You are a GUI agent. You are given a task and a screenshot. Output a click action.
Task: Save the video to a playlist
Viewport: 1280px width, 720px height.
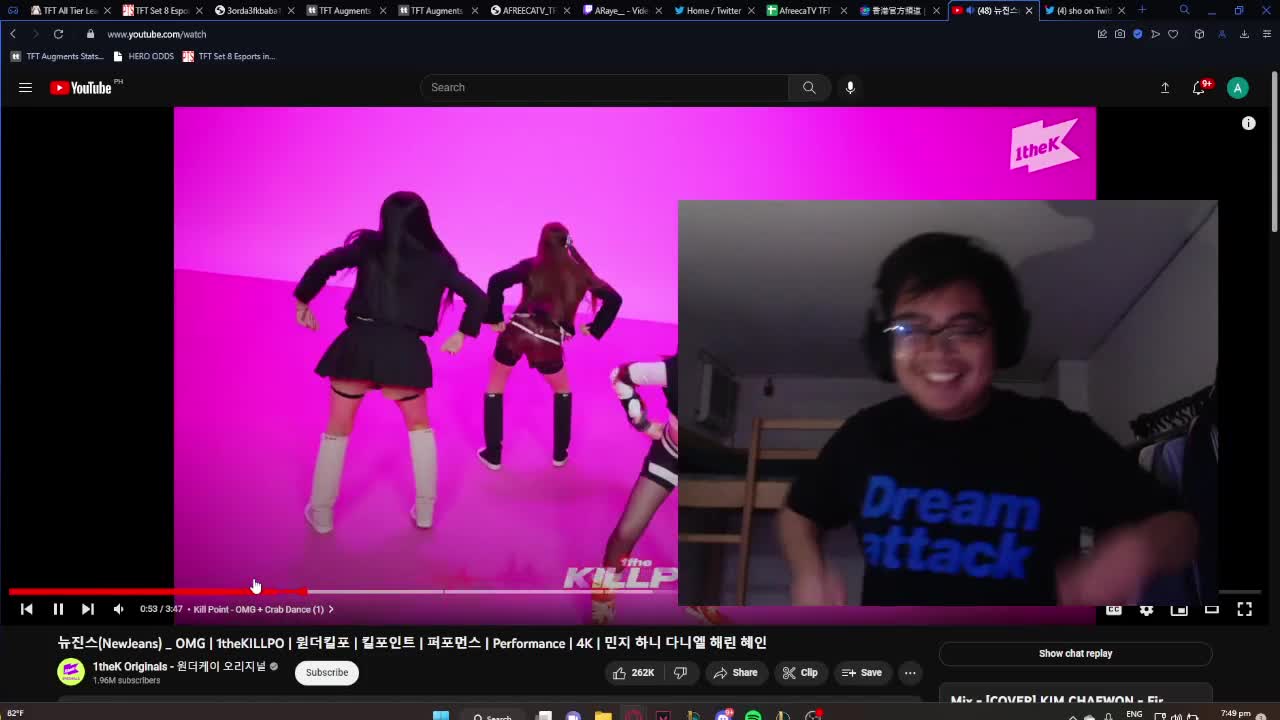click(862, 673)
